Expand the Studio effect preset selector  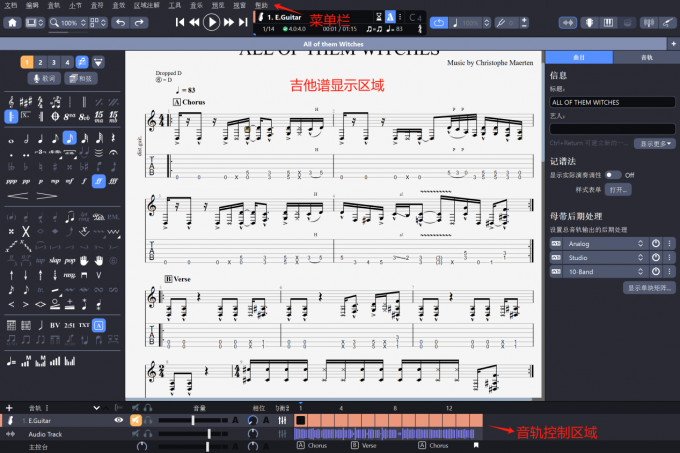pos(639,257)
